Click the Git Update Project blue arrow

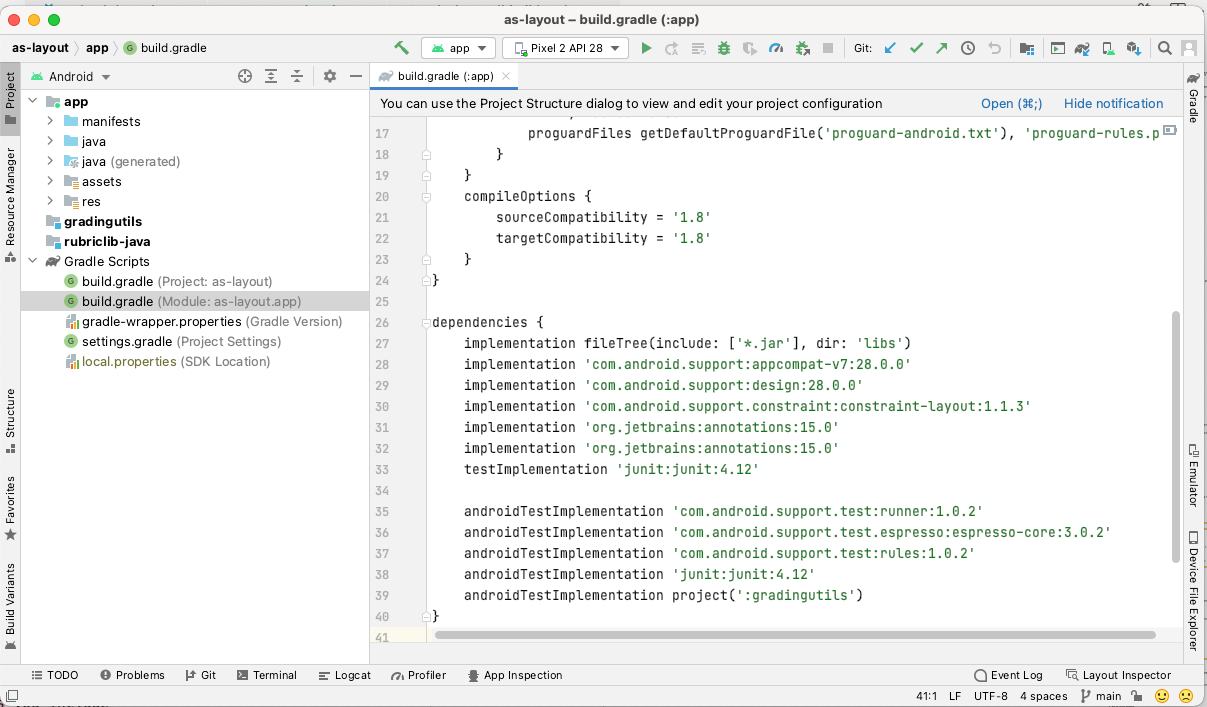(x=890, y=48)
